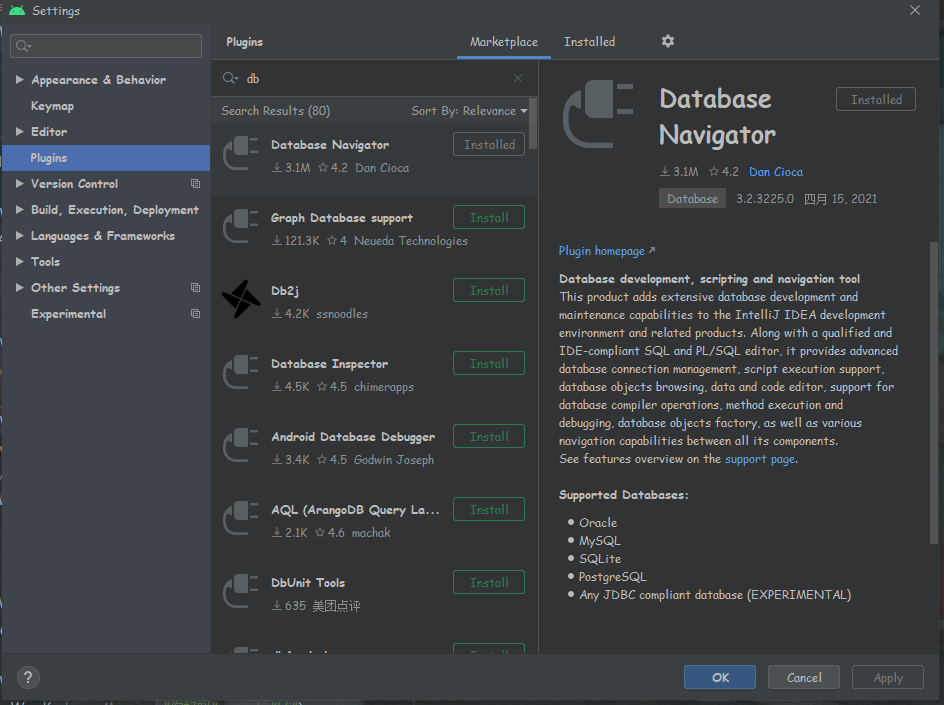Viewport: 944px width, 705px height.
Task: Click the Experimental project-level icon
Action: [x=196, y=314]
